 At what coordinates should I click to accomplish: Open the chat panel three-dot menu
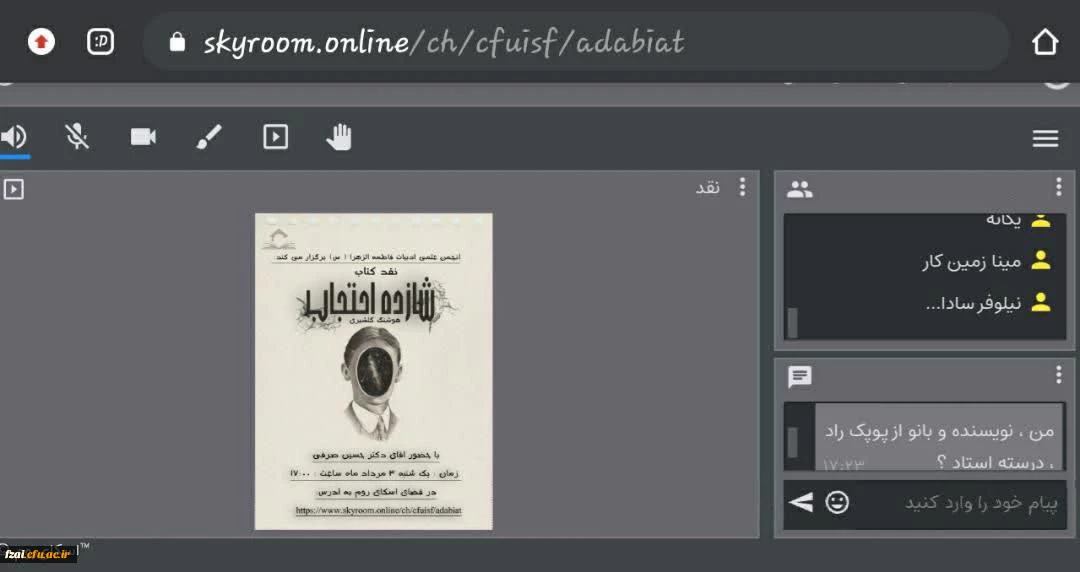[1058, 375]
